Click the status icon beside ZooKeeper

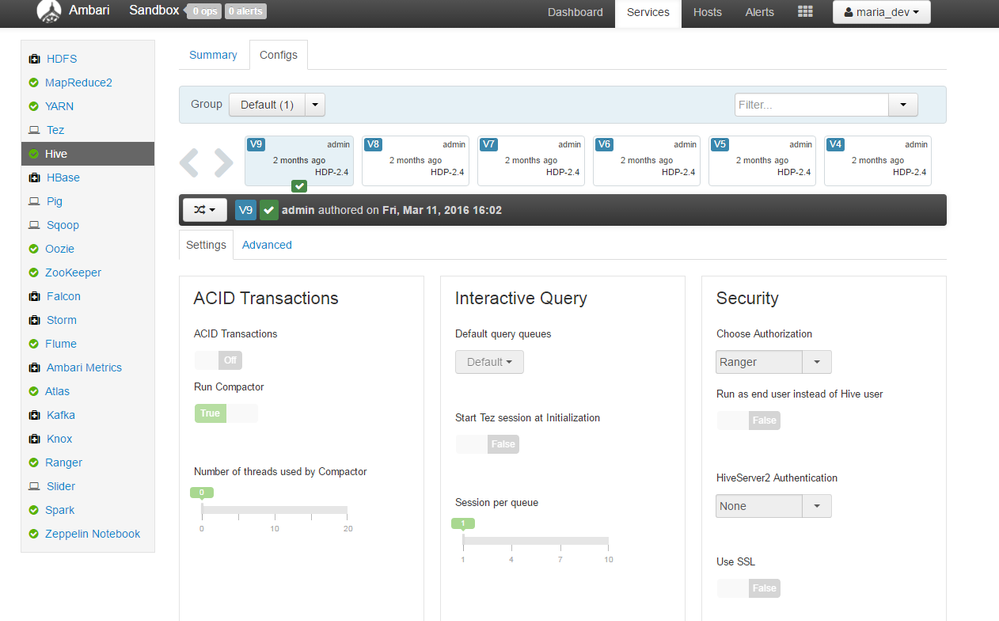[x=34, y=273]
